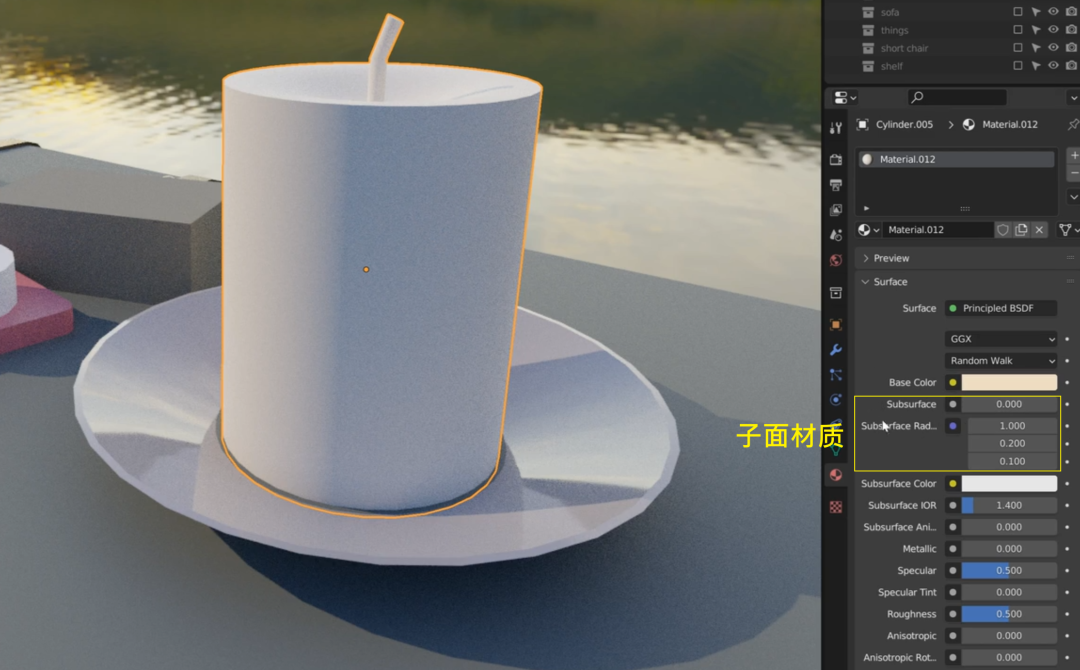Toggle selectability arrow for sofa
Screen dimensions: 1080x670
(x=1035, y=12)
